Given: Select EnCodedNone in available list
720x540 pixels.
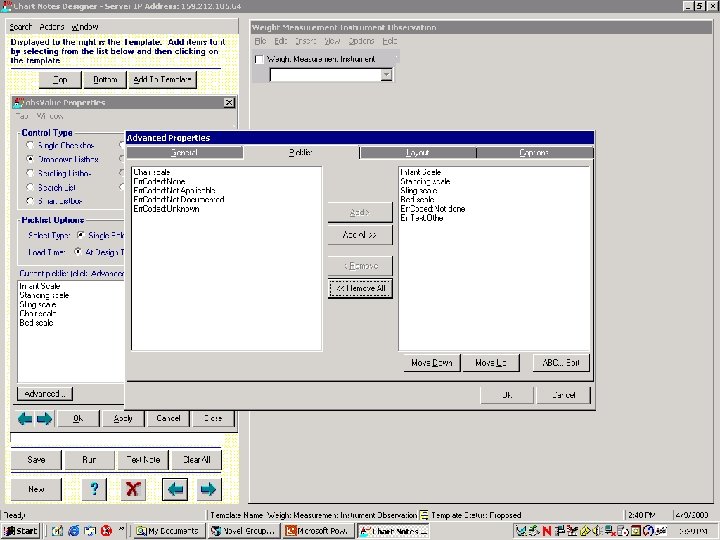Looking at the screenshot, I should pyautogui.click(x=159, y=181).
